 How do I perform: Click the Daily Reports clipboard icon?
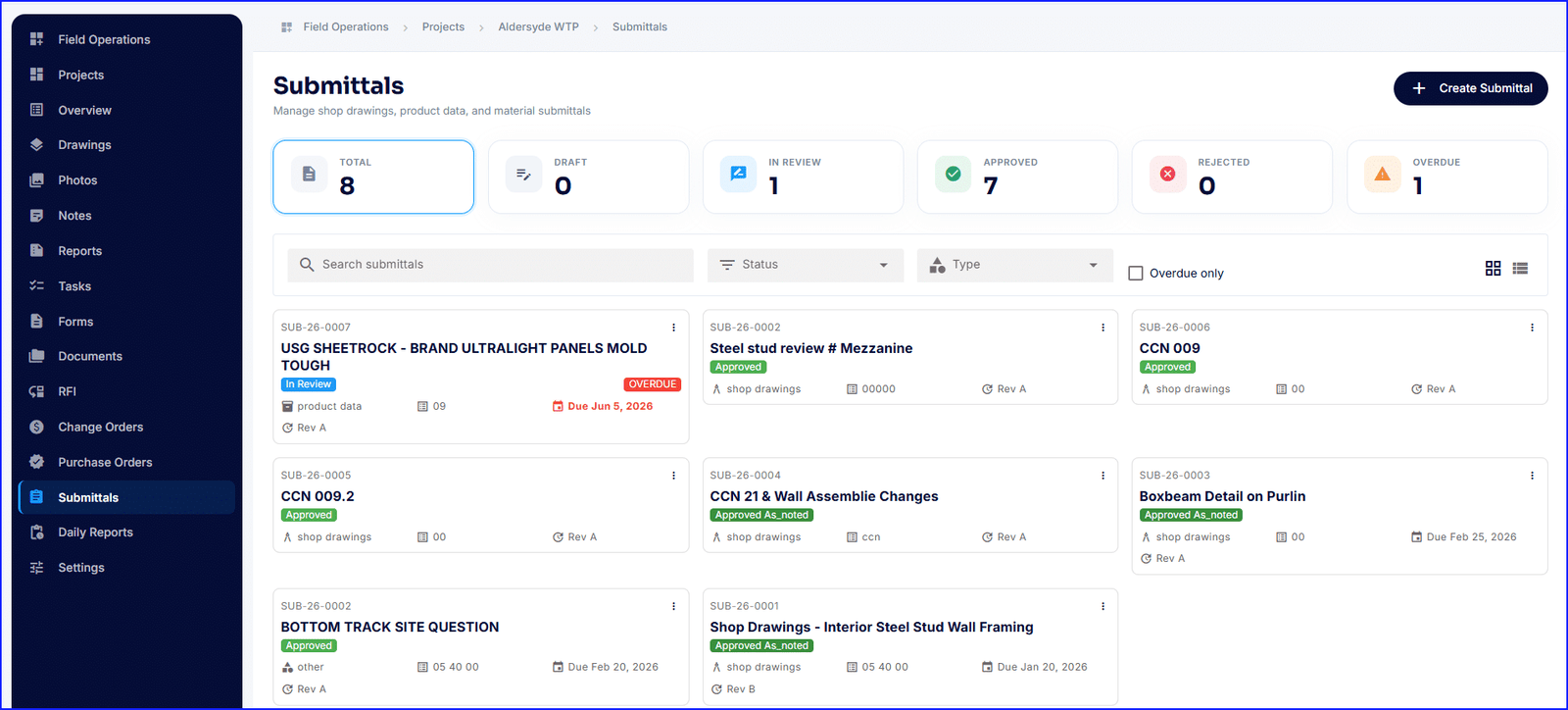tap(37, 532)
